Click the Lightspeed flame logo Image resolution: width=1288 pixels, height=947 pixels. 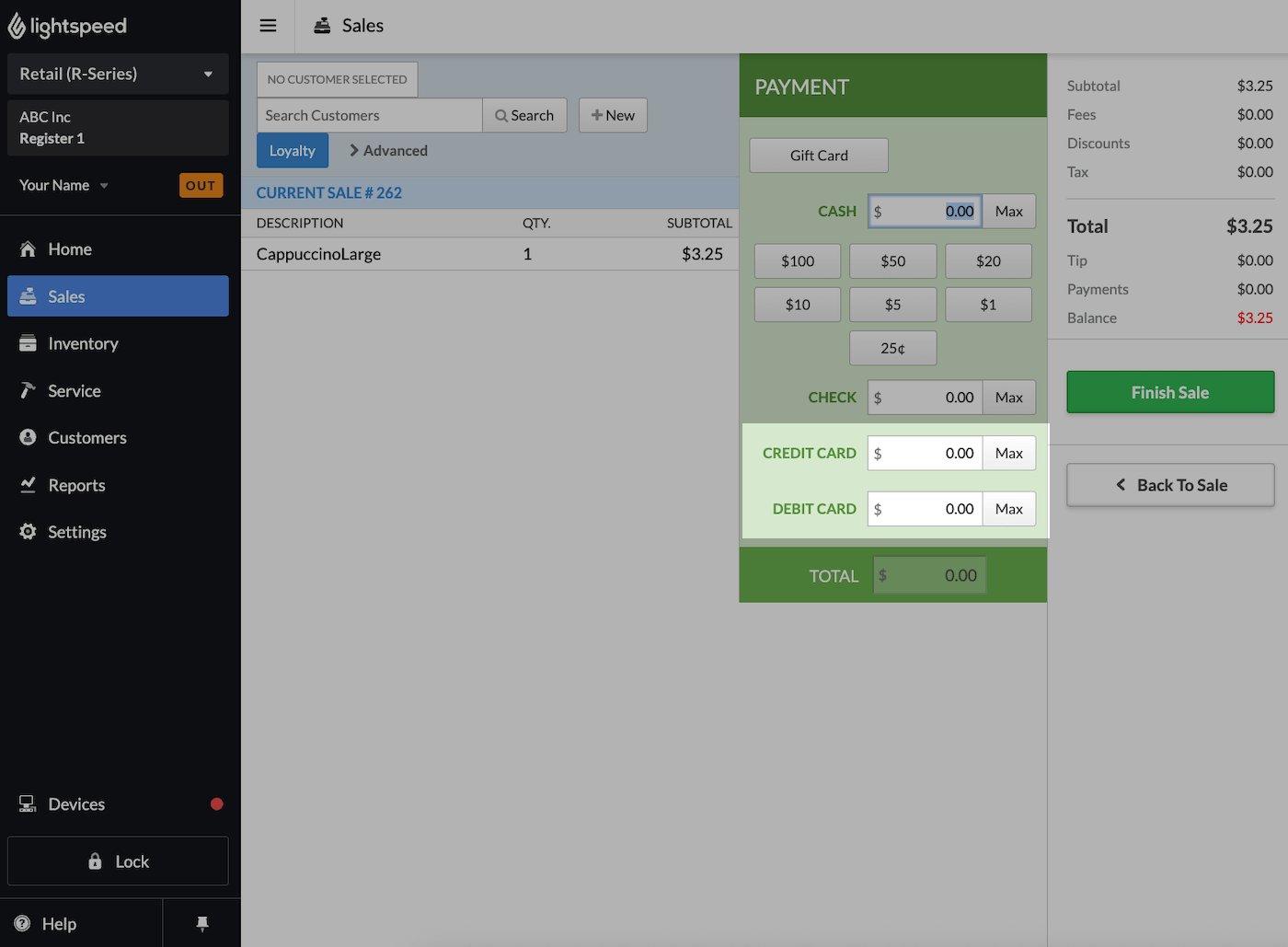[17, 27]
